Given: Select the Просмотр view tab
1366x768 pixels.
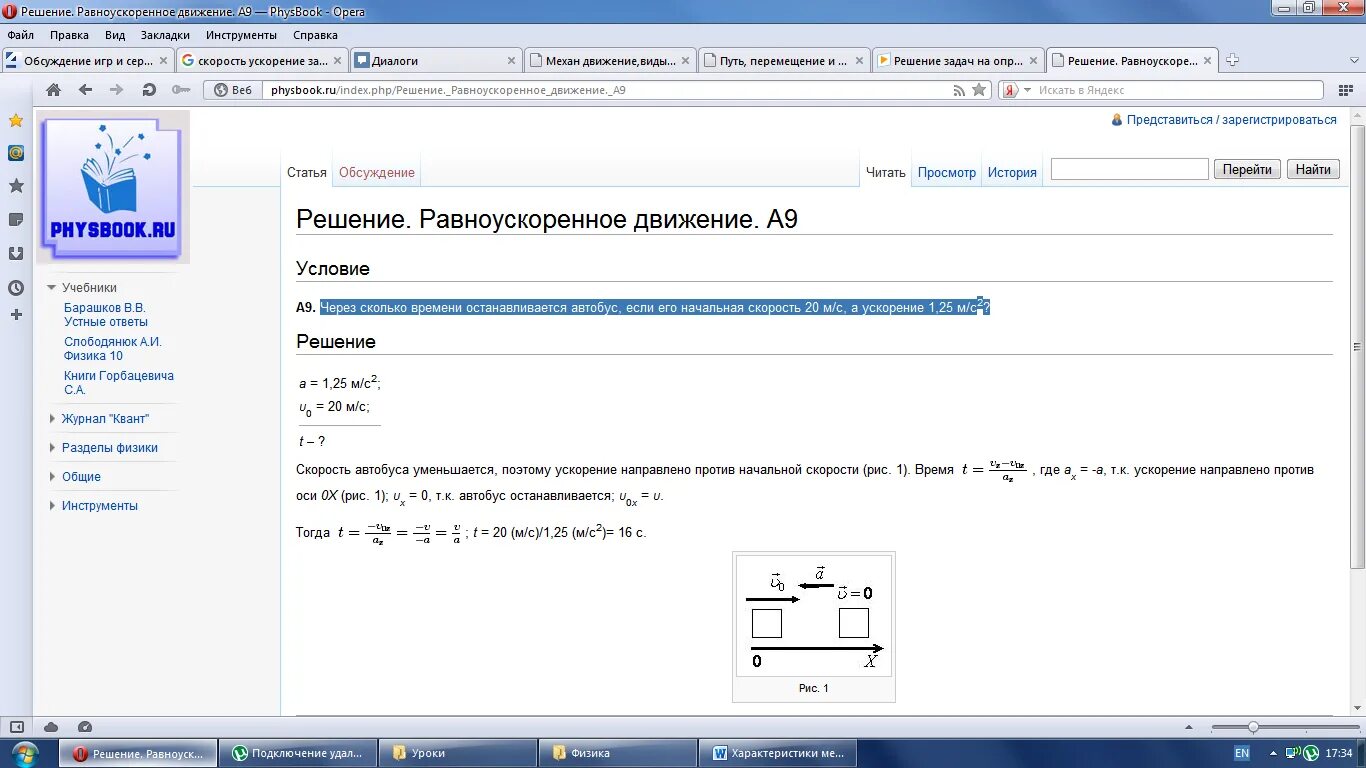Looking at the screenshot, I should click(947, 172).
